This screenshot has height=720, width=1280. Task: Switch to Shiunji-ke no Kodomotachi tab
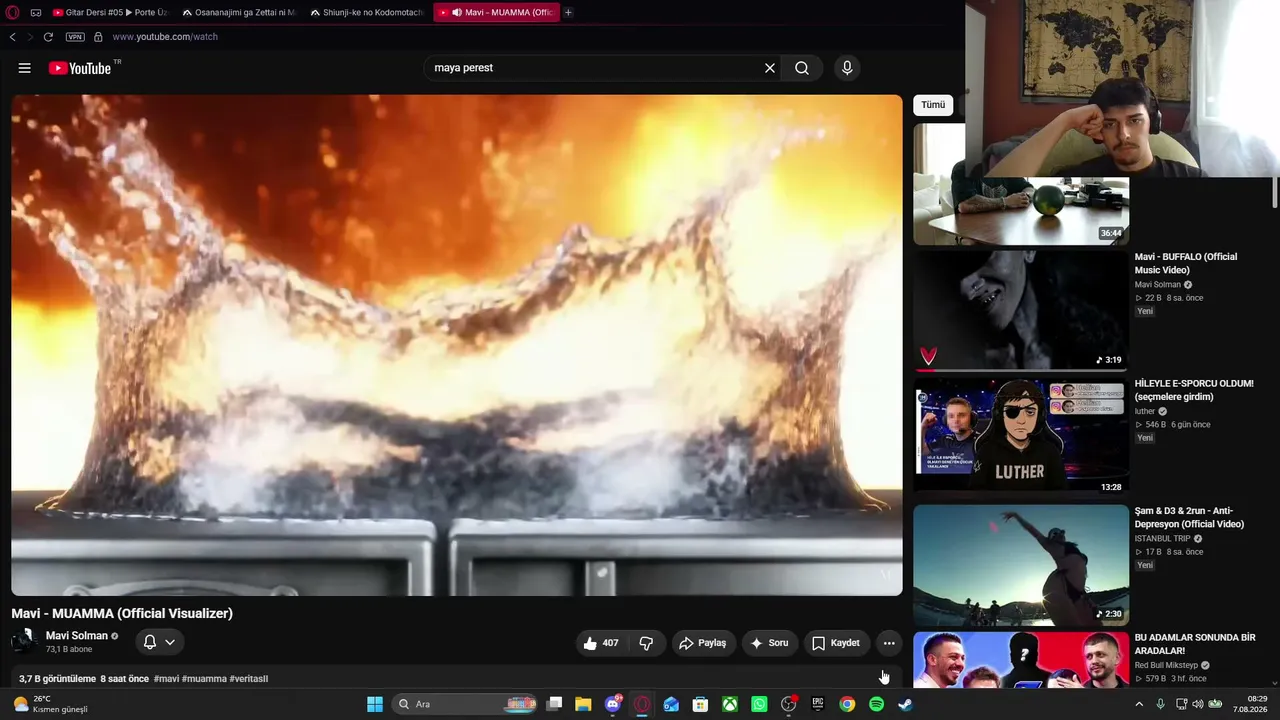[366, 12]
